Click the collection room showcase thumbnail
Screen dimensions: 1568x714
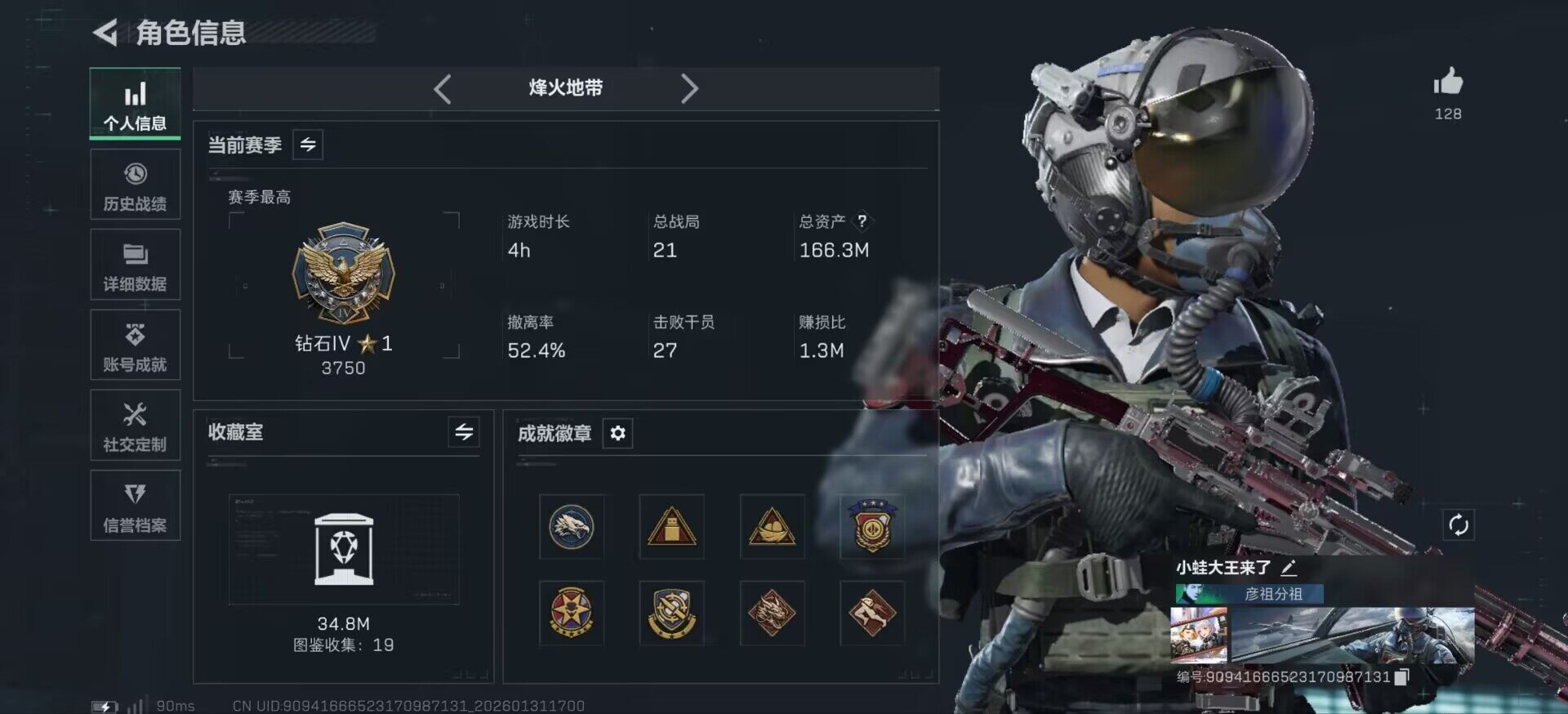(x=344, y=549)
